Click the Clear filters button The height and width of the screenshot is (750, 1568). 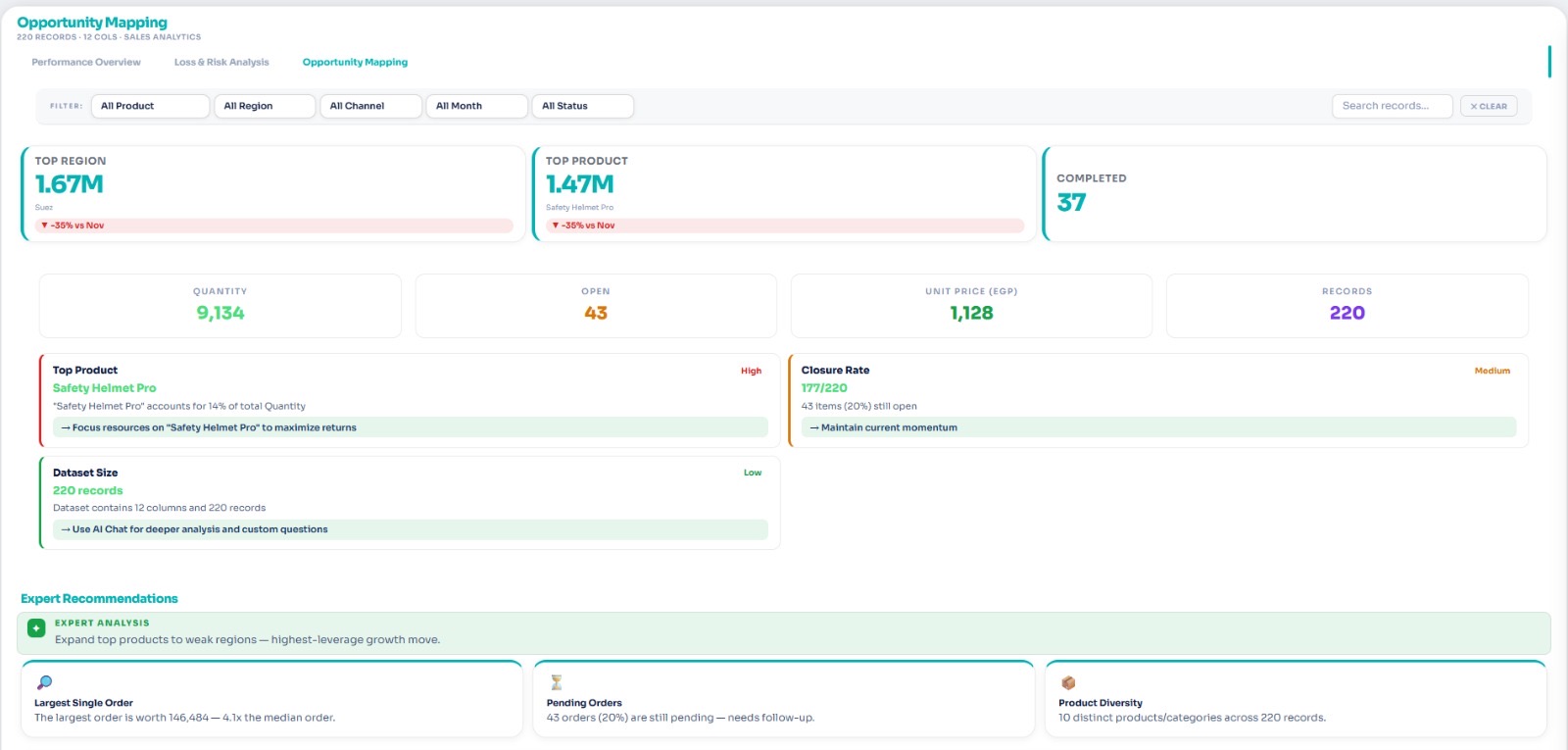point(1489,106)
